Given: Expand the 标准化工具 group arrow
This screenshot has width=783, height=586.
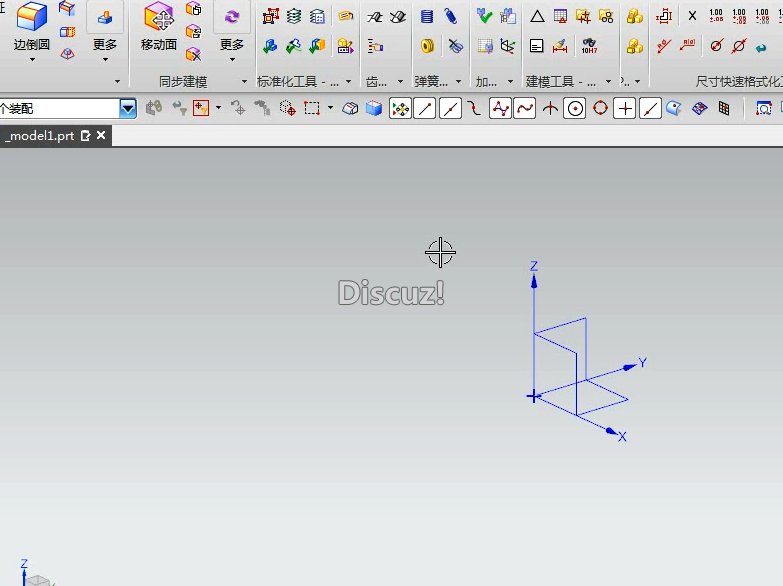Looking at the screenshot, I should click(x=349, y=81).
